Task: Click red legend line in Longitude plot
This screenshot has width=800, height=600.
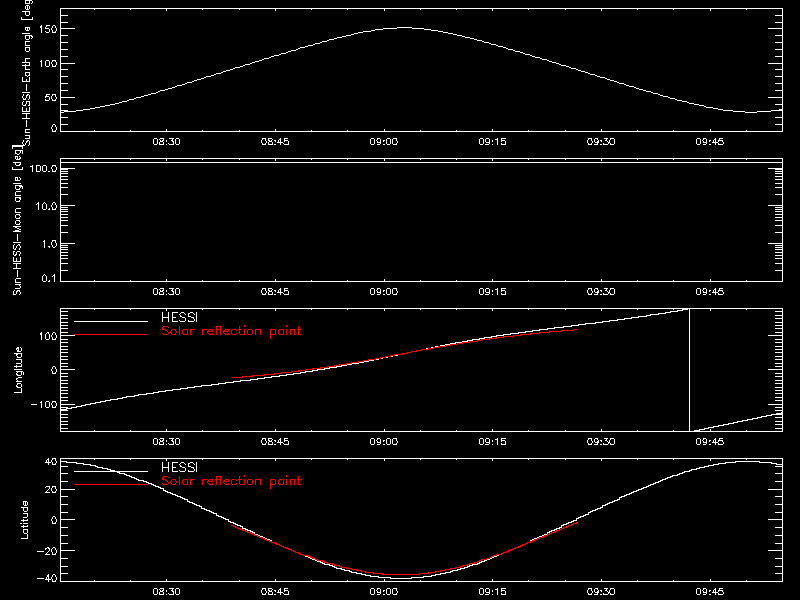Action: point(111,335)
